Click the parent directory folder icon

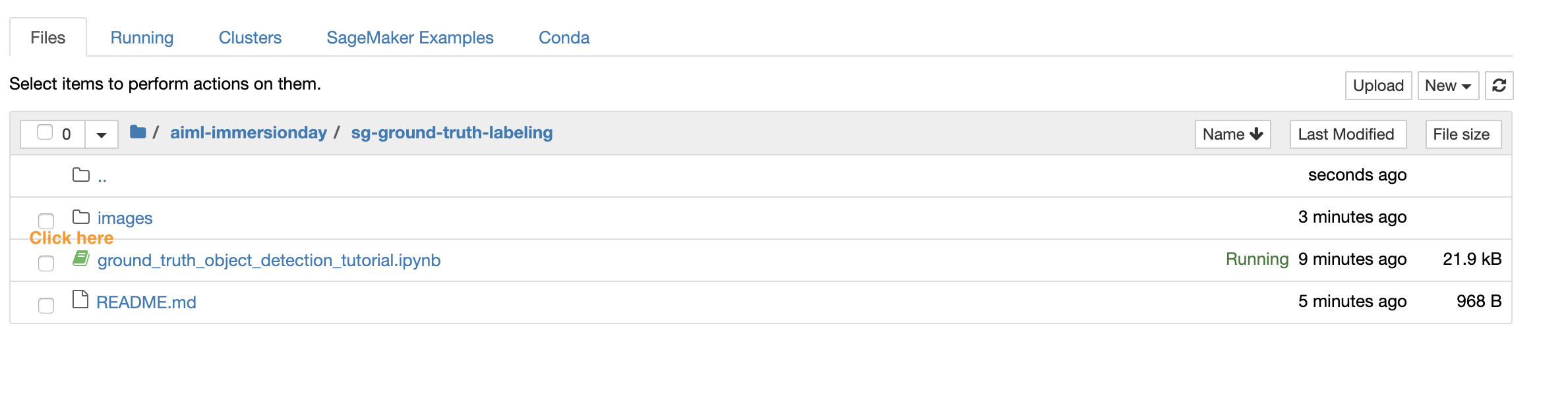[x=81, y=175]
